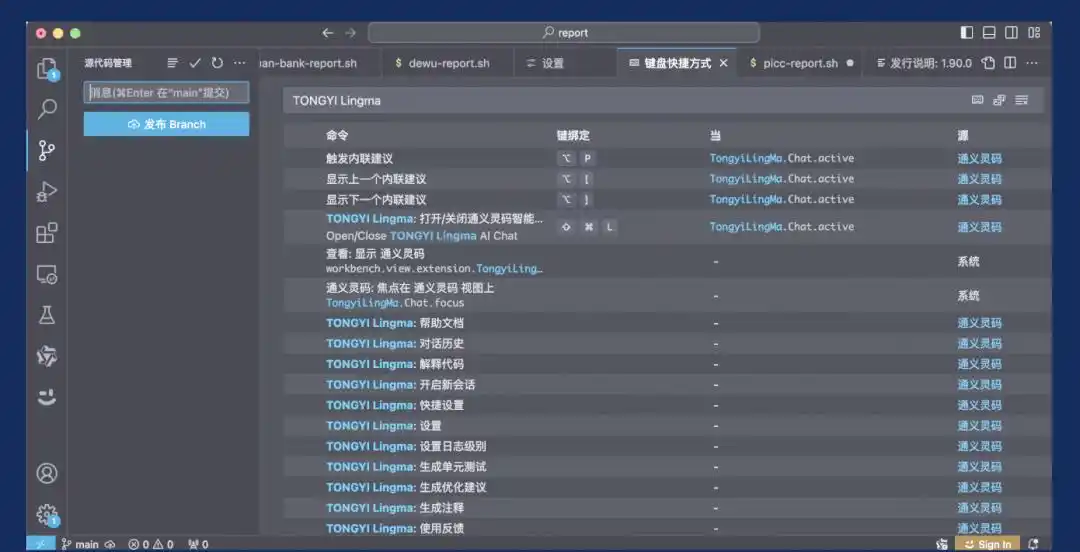Open the errors and warnings status item
Viewport: 1080px width, 552px height.
(x=151, y=544)
